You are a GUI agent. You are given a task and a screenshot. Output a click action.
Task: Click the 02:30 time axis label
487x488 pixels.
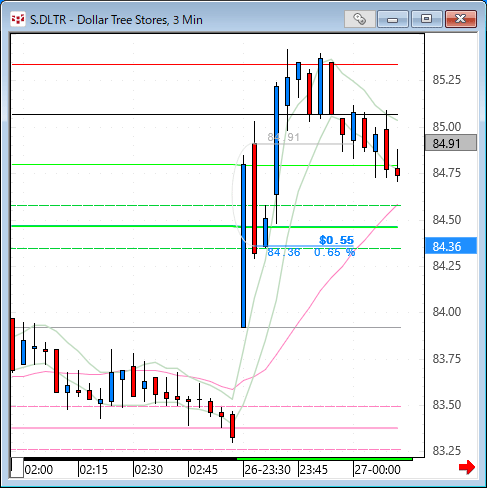click(x=149, y=470)
